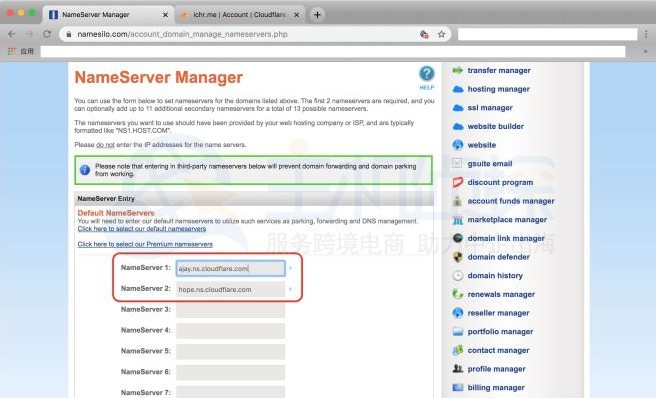Bookmark page with the star icon

[441, 34]
